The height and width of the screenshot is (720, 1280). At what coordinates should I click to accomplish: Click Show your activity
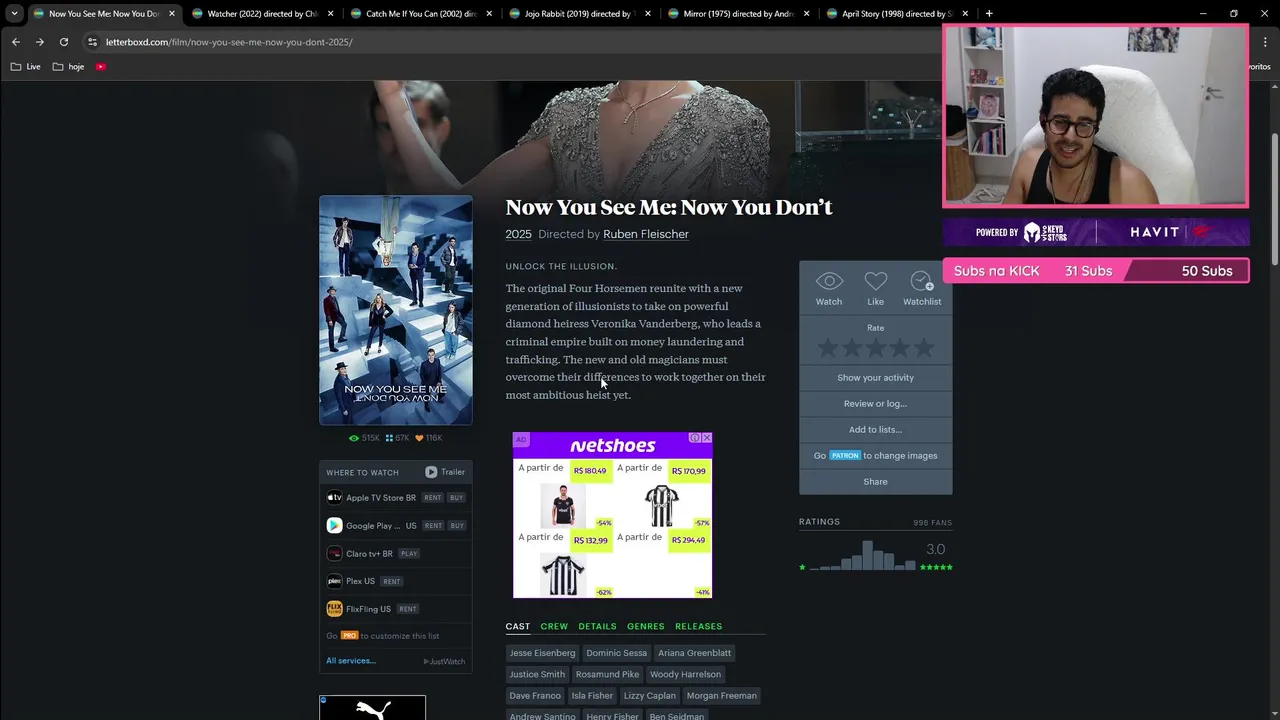[x=875, y=377]
